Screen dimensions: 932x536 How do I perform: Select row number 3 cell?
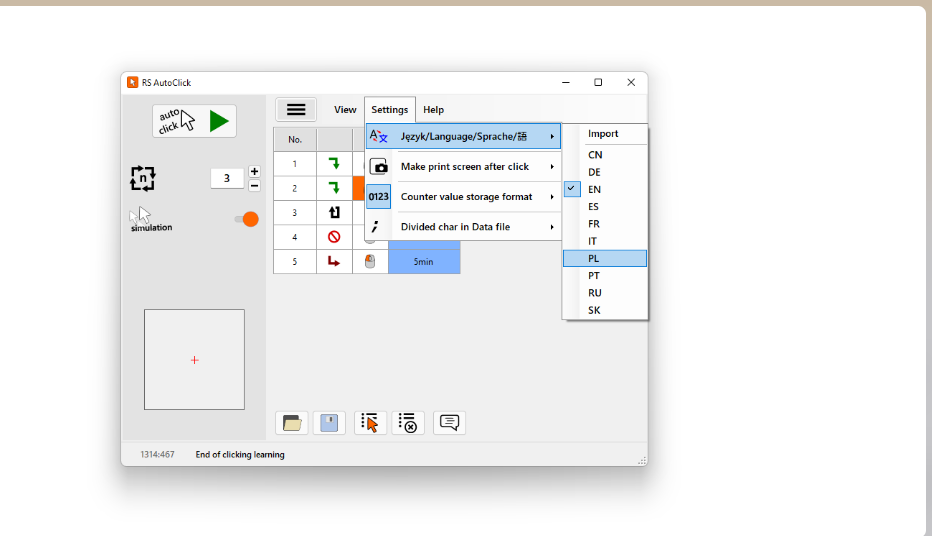point(295,213)
